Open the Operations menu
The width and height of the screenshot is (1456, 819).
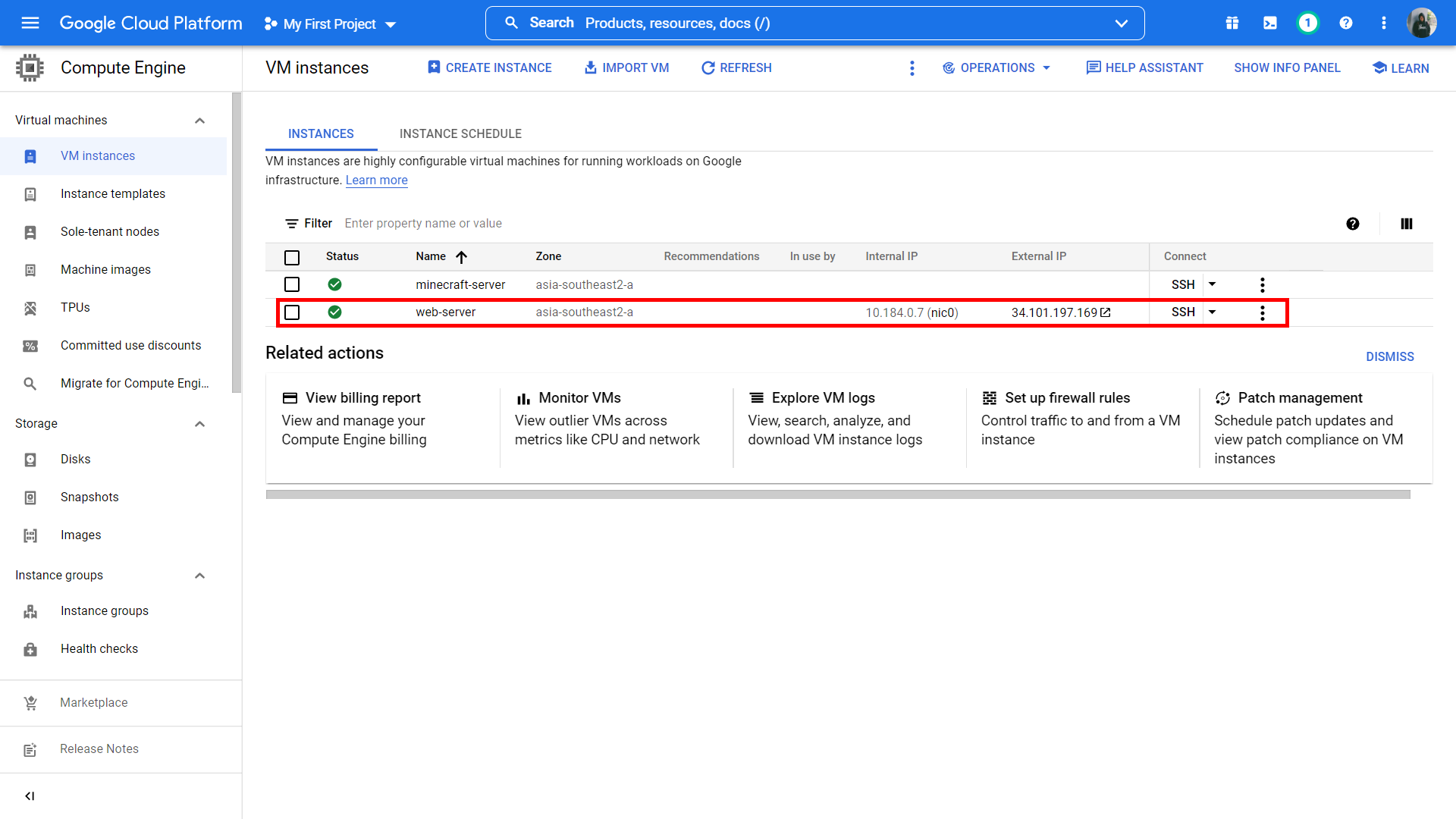pos(996,67)
